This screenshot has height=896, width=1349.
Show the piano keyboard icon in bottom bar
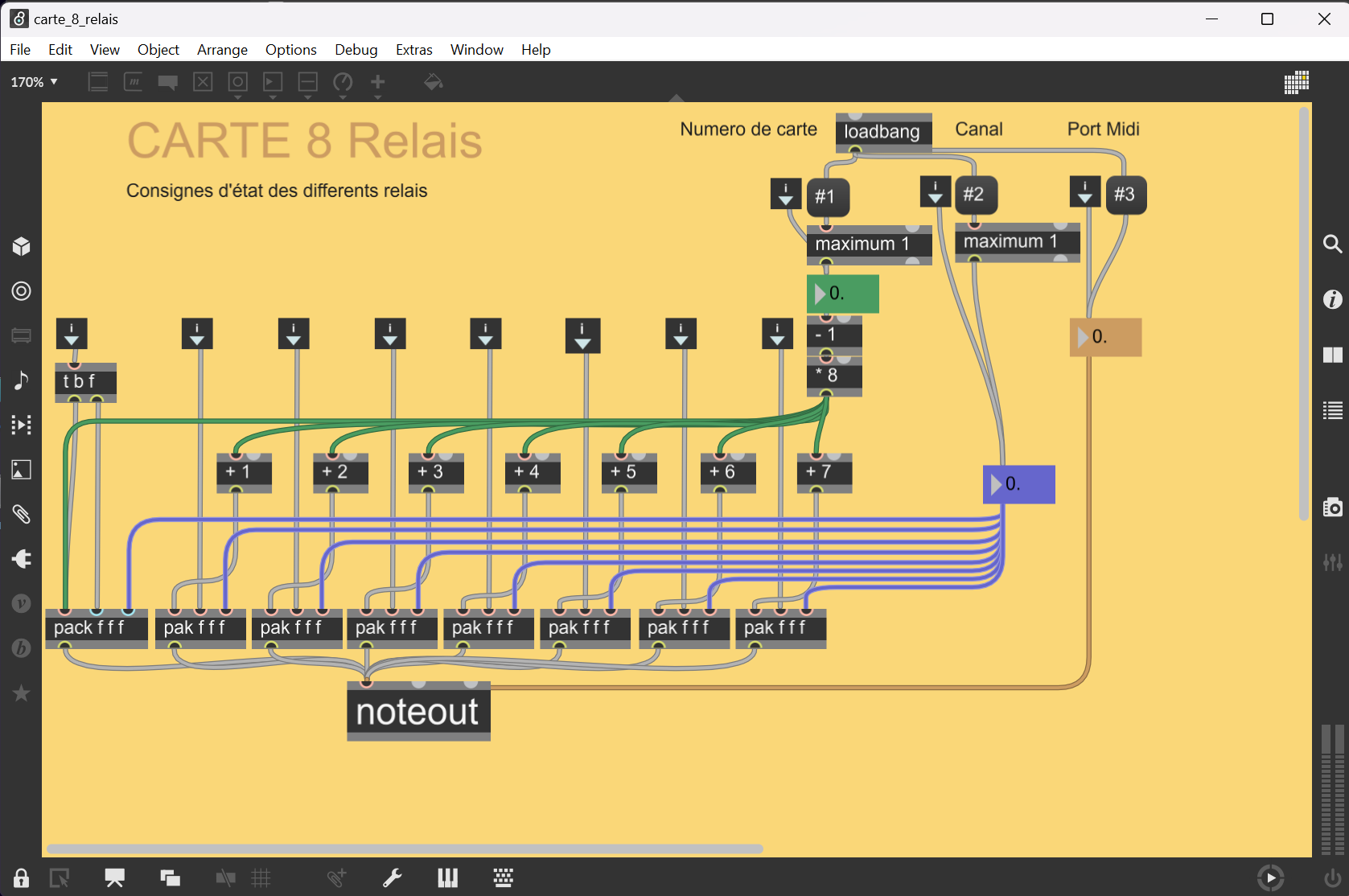[448, 878]
